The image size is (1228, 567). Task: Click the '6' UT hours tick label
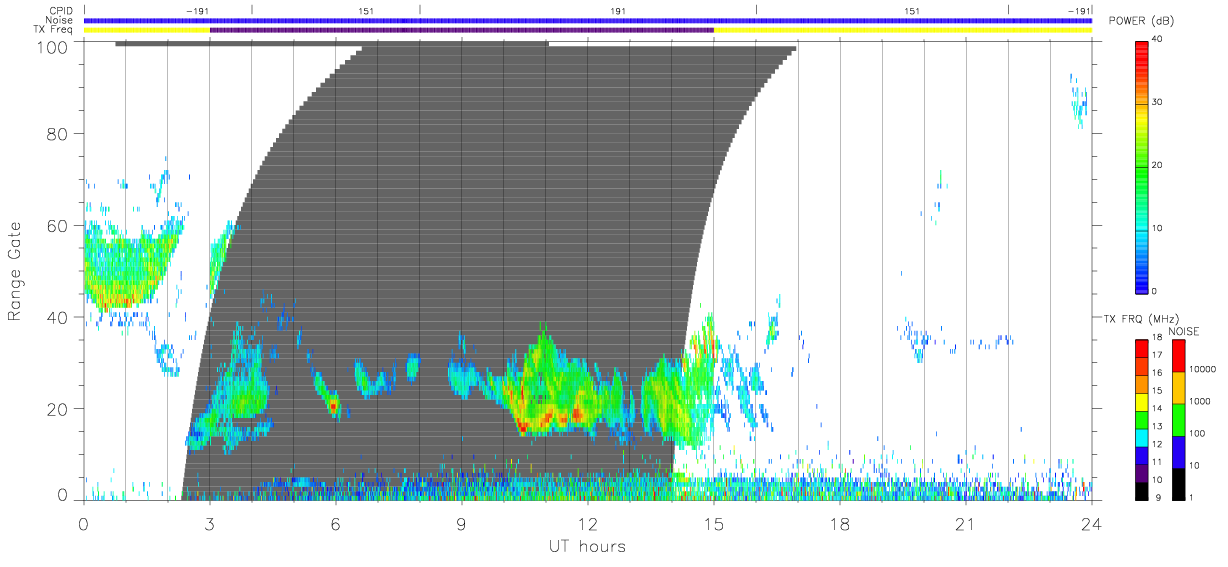(x=336, y=524)
